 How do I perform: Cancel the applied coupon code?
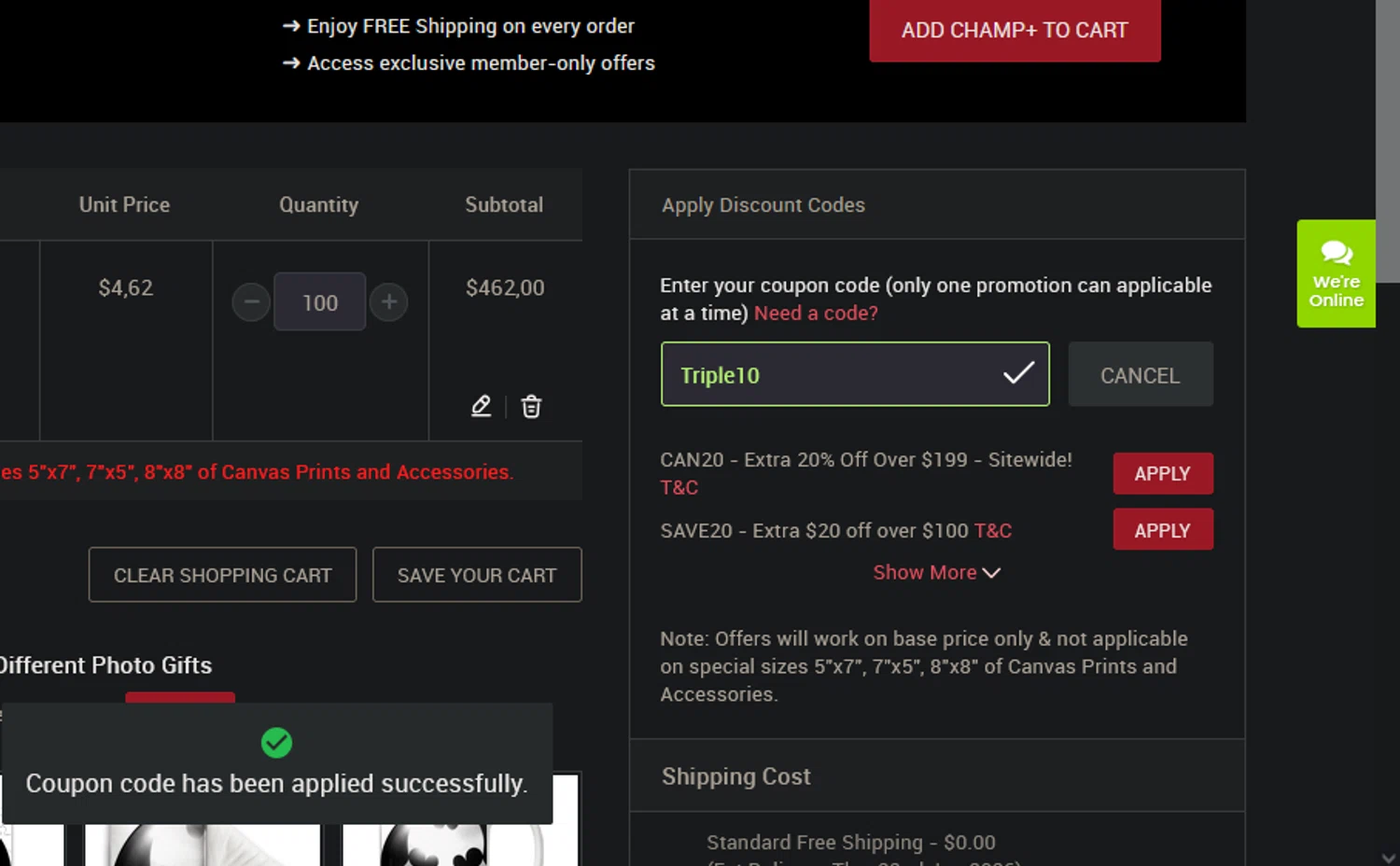(x=1140, y=375)
